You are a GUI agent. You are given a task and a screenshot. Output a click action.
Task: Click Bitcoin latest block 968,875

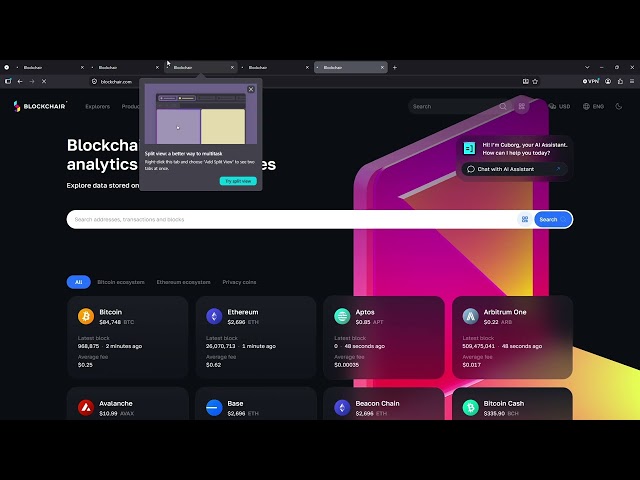click(89, 346)
